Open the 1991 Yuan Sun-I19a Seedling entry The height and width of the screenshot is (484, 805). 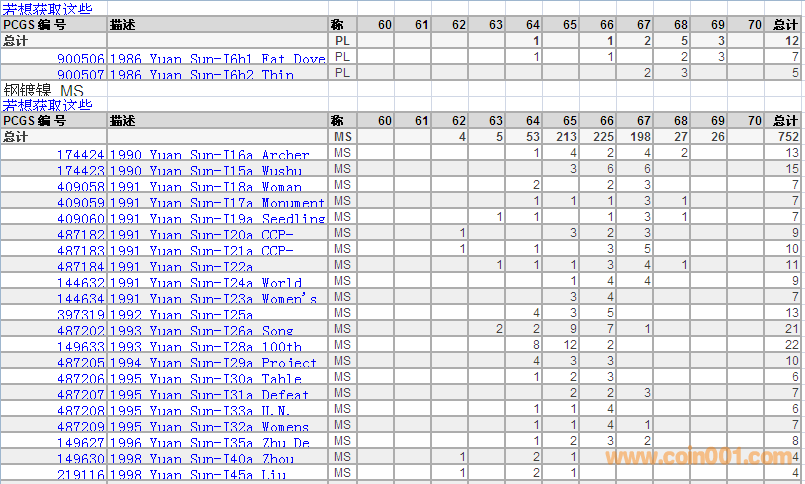coord(217,219)
